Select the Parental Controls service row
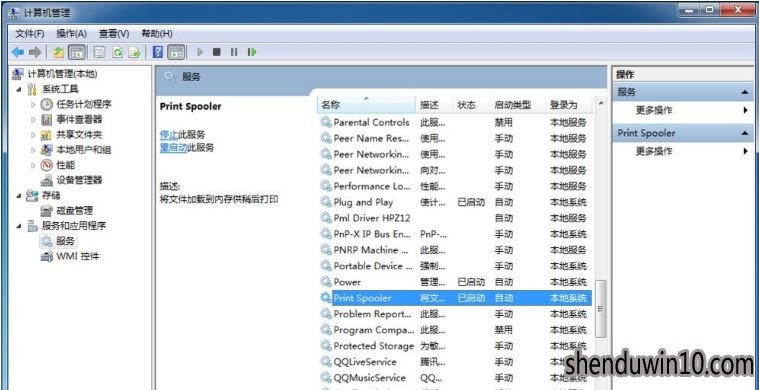The width and height of the screenshot is (759, 390). pyautogui.click(x=456, y=122)
